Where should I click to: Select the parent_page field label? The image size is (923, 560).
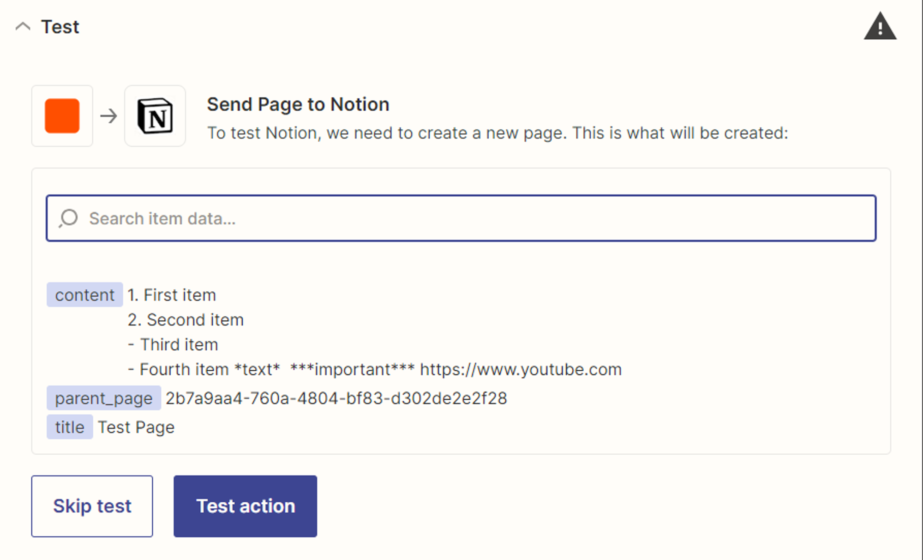[x=104, y=399]
